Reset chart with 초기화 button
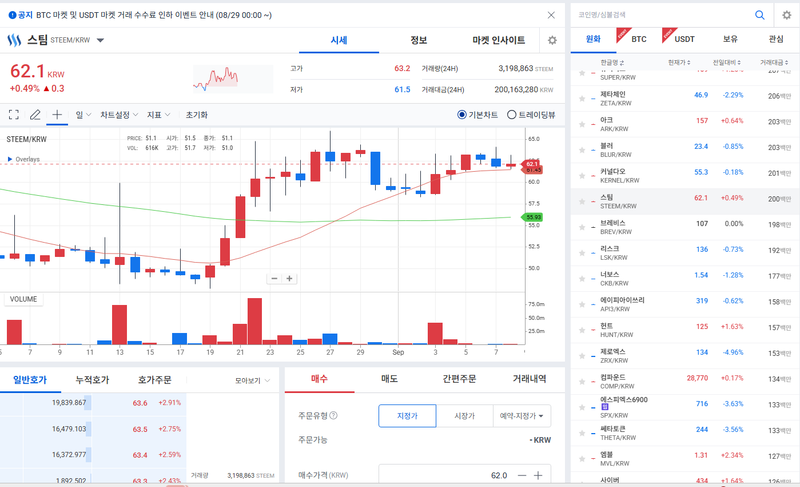 pyautogui.click(x=196, y=115)
